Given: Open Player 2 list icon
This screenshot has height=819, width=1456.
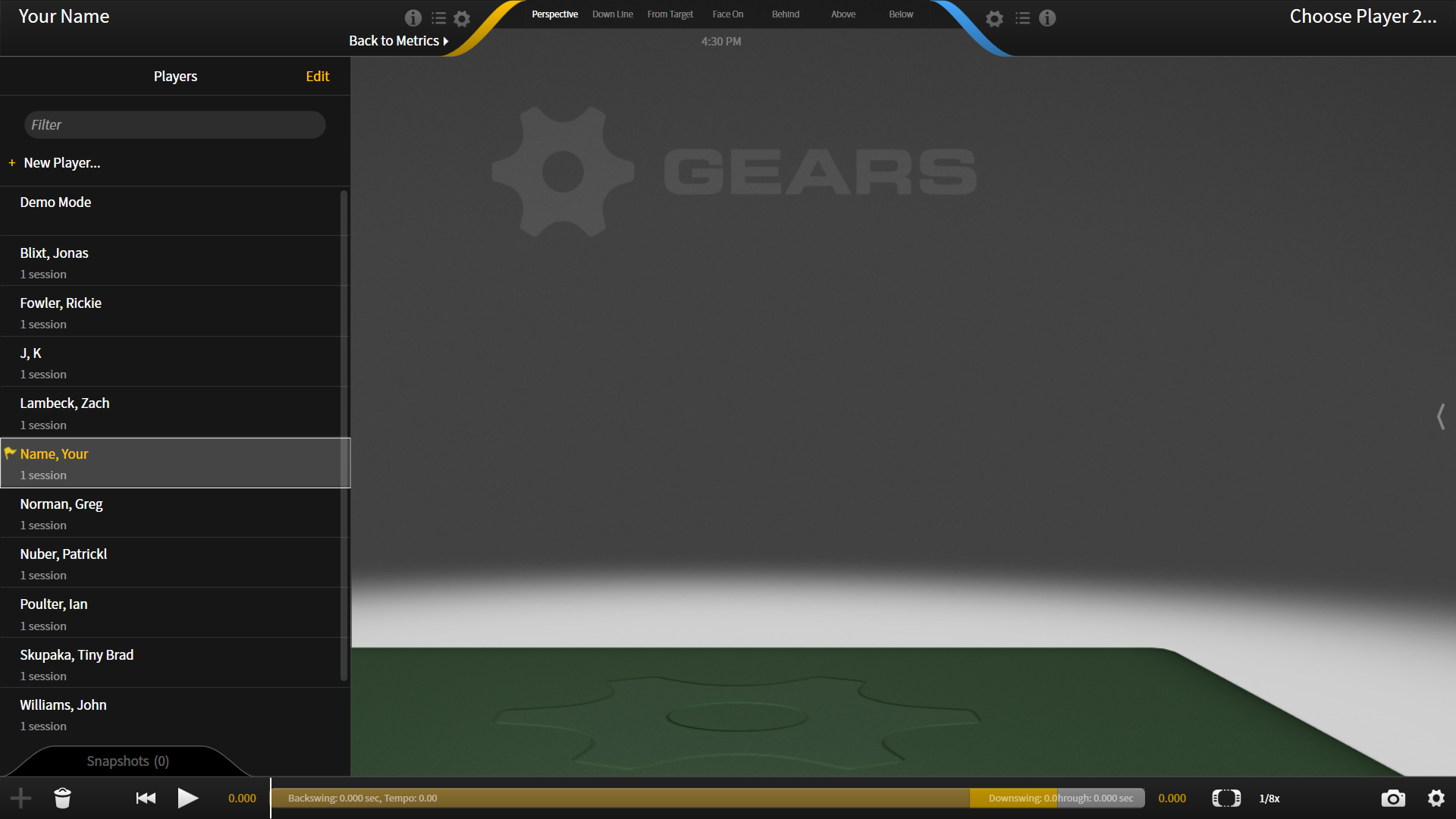Looking at the screenshot, I should click(1022, 18).
